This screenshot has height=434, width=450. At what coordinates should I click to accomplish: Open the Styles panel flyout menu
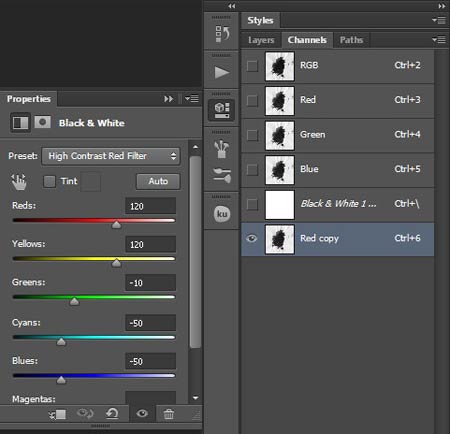click(439, 21)
